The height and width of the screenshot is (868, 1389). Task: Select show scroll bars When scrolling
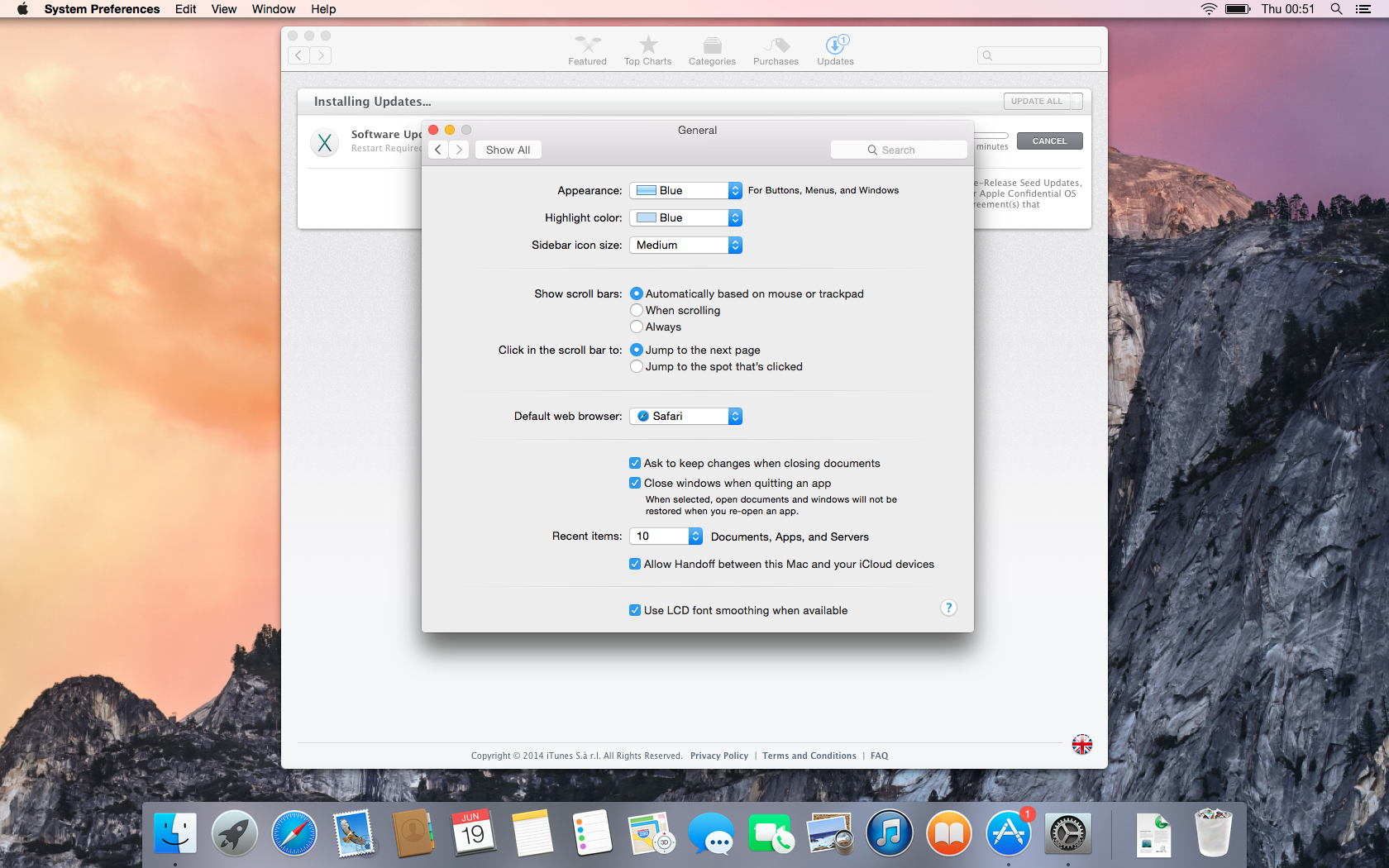637,310
